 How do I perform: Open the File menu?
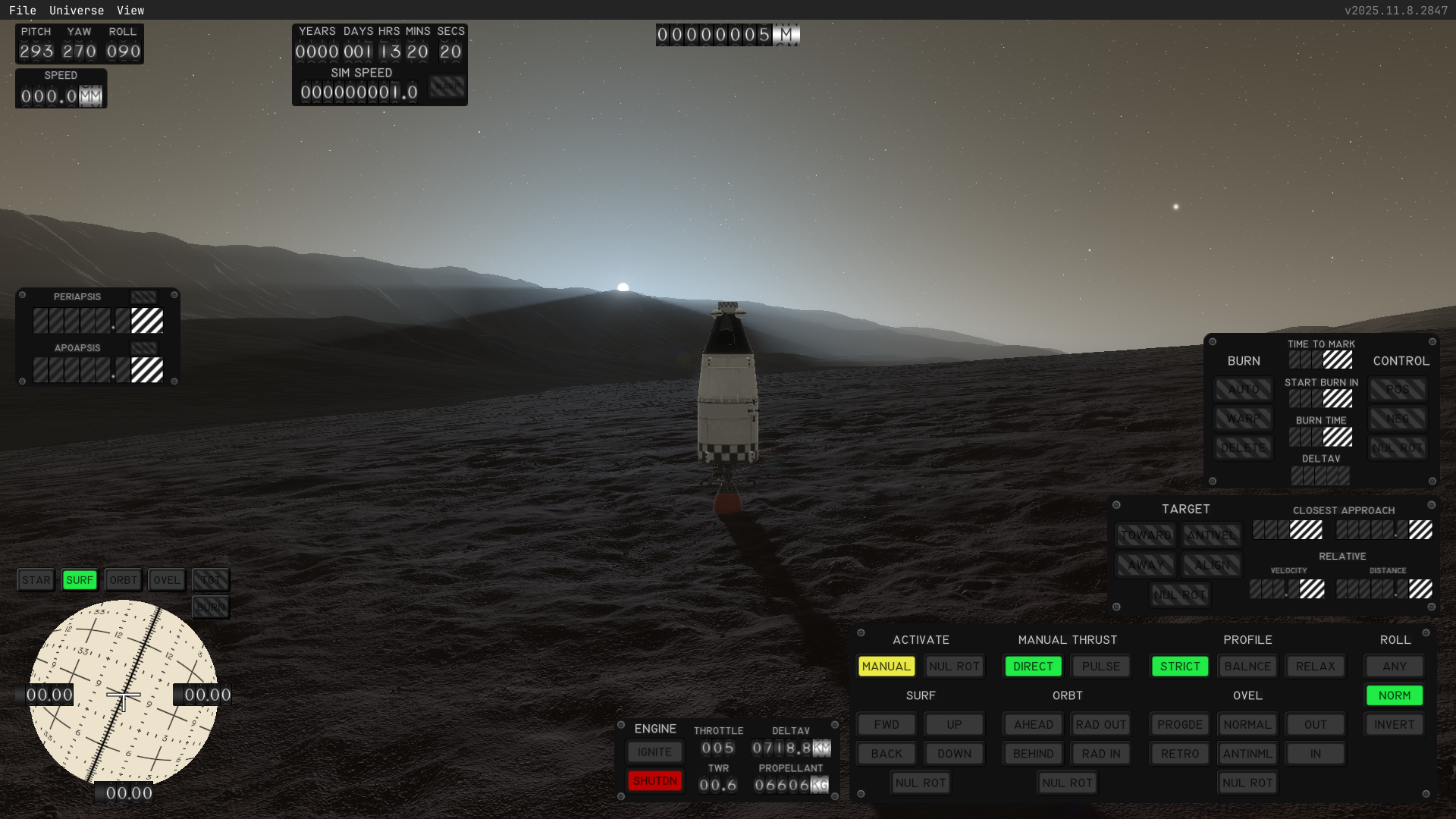22,10
